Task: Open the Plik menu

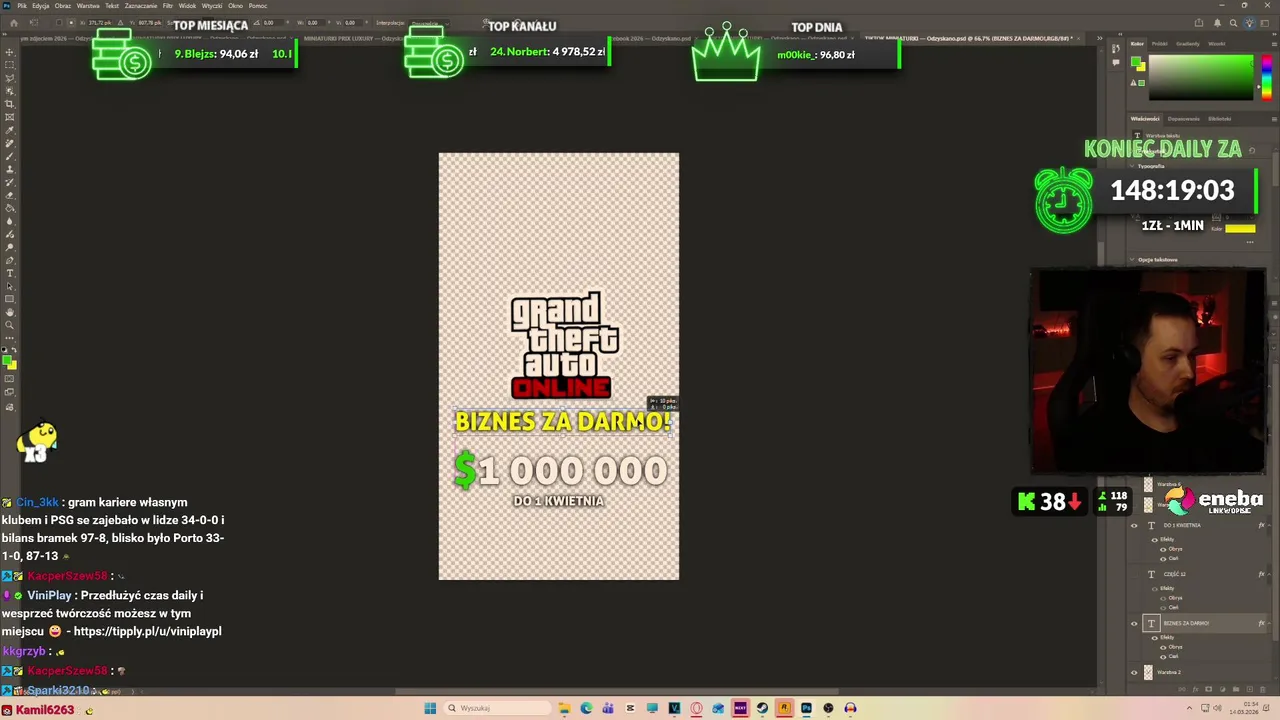Action: pyautogui.click(x=22, y=6)
